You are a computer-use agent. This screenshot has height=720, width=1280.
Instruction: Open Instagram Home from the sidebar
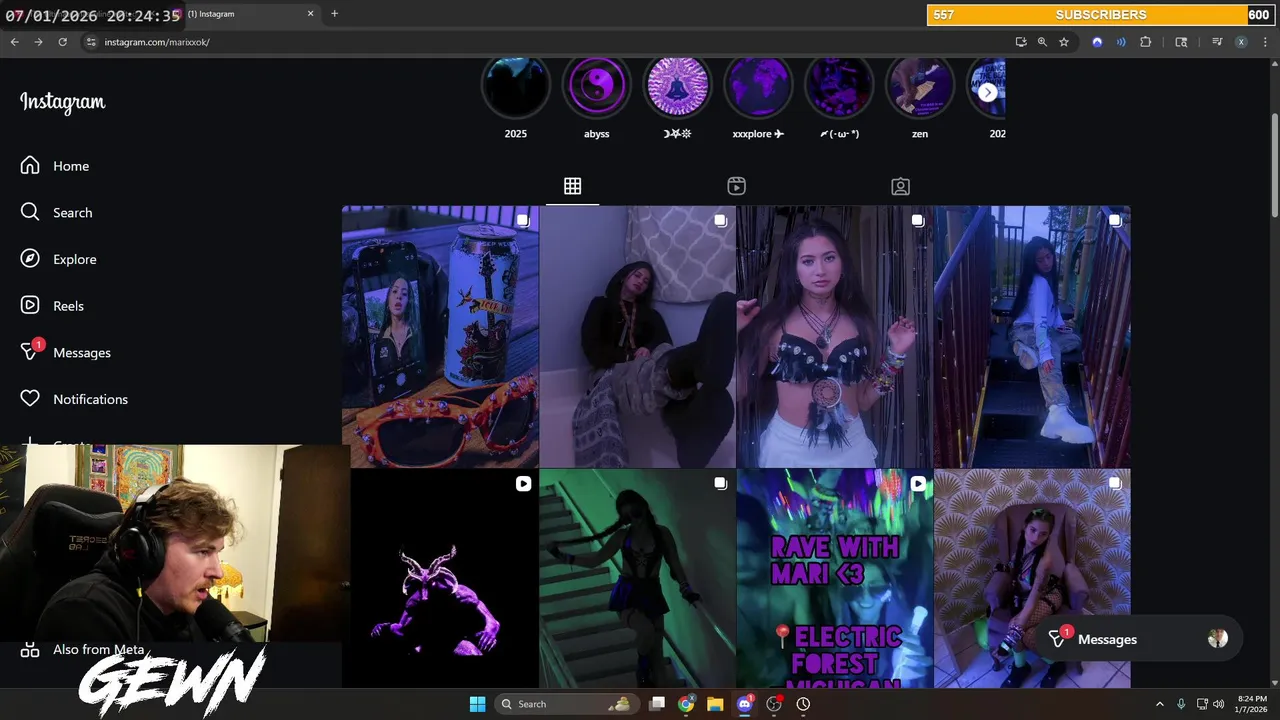55,166
